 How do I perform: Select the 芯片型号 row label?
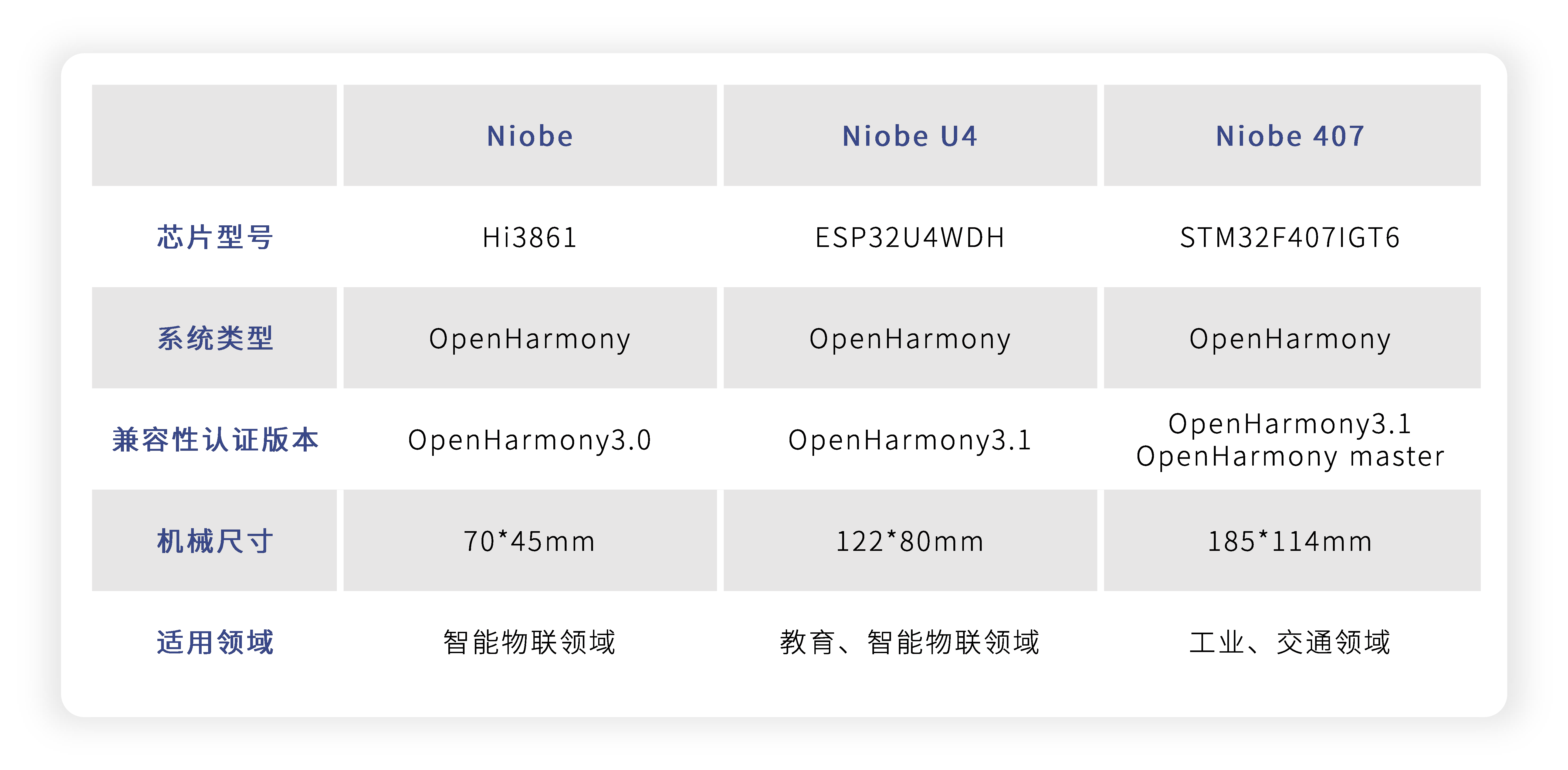[214, 237]
